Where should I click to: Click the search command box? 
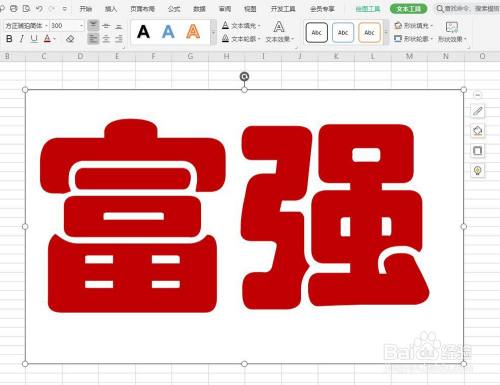(468, 9)
